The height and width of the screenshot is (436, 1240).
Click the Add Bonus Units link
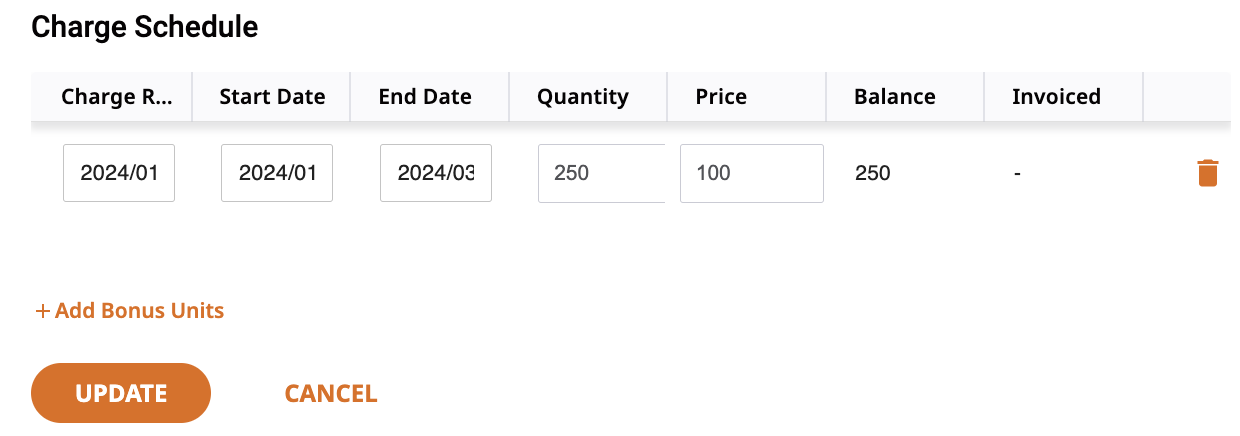click(x=130, y=310)
